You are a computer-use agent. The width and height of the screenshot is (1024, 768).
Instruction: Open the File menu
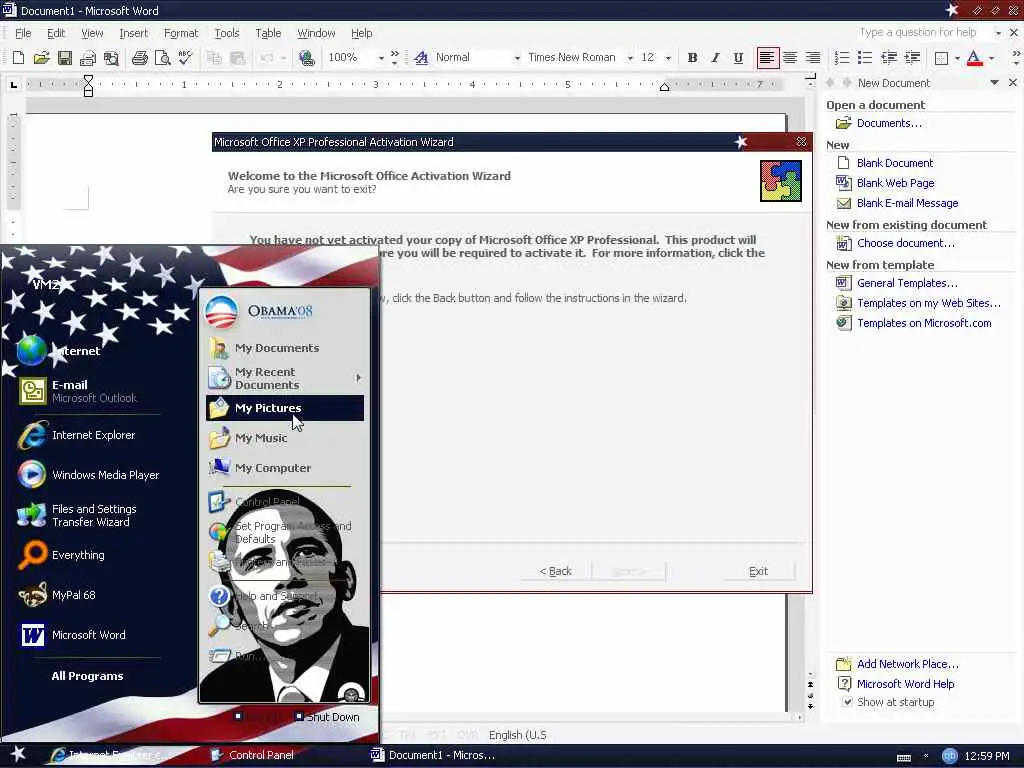pos(23,33)
